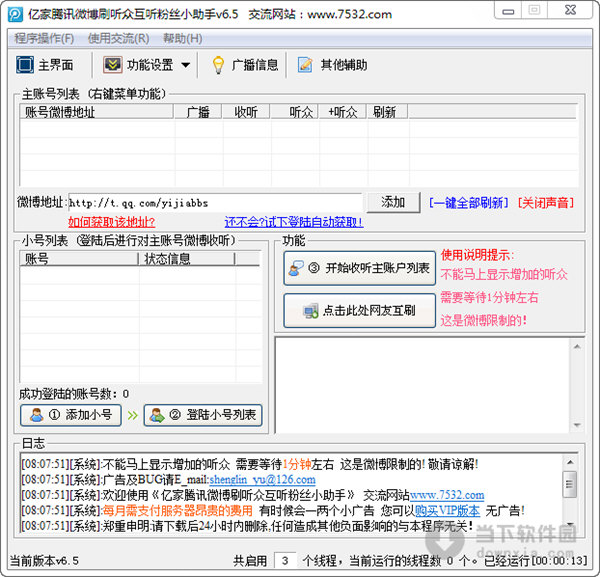Select the 听众 column header
Screen dimensions: 600x577
pos(295,112)
